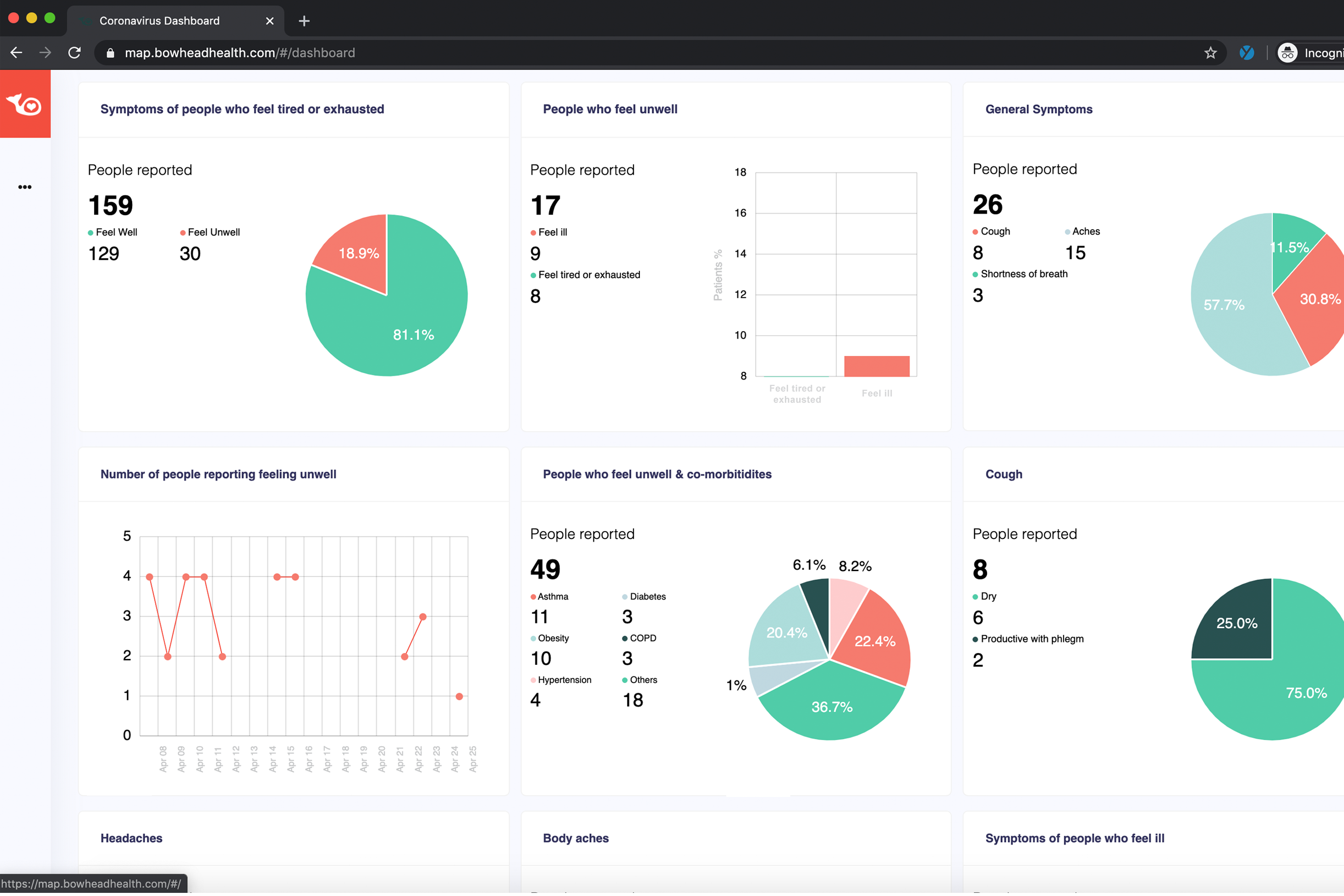
Task: Toggle Feel Well legend in tired chart
Action: [116, 232]
